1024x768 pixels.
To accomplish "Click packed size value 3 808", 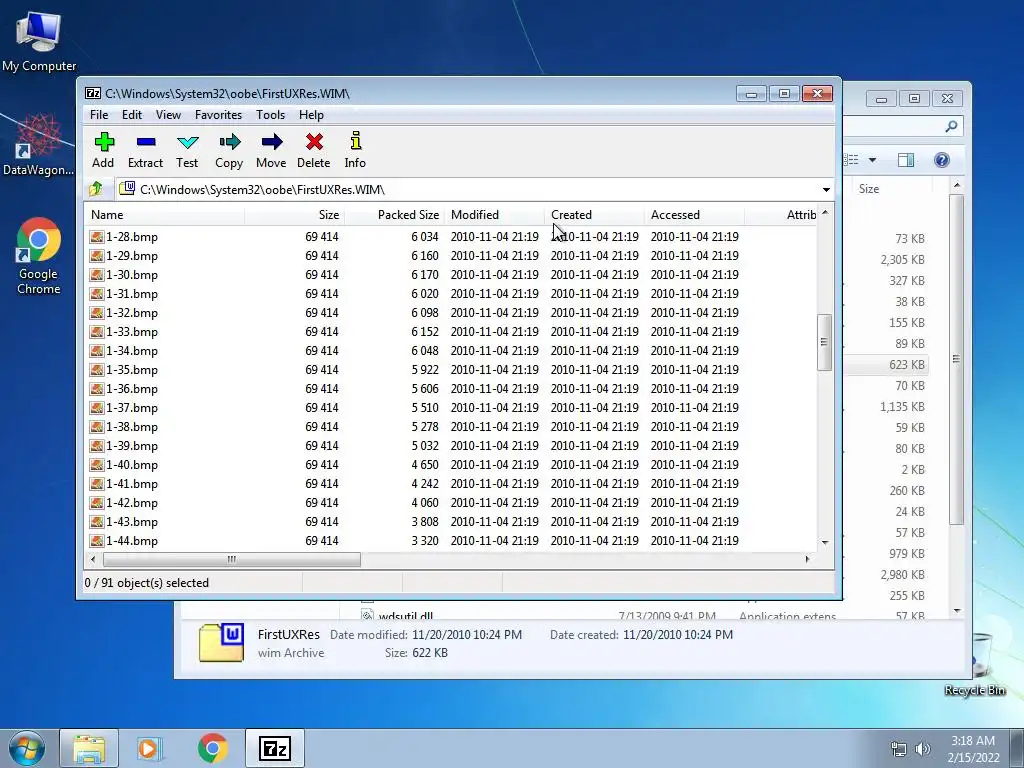I will [x=424, y=522].
